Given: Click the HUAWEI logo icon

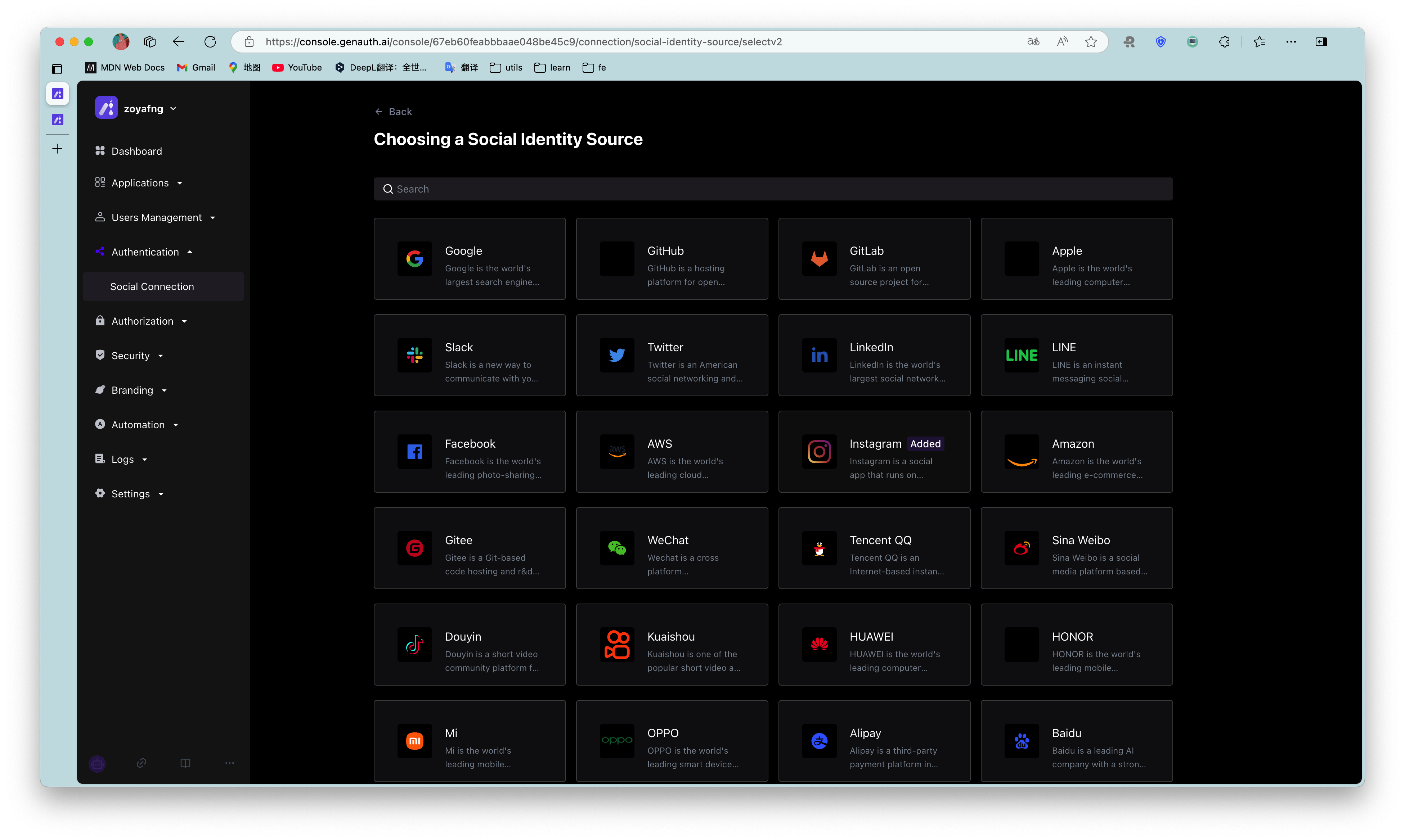Looking at the screenshot, I should point(819,644).
